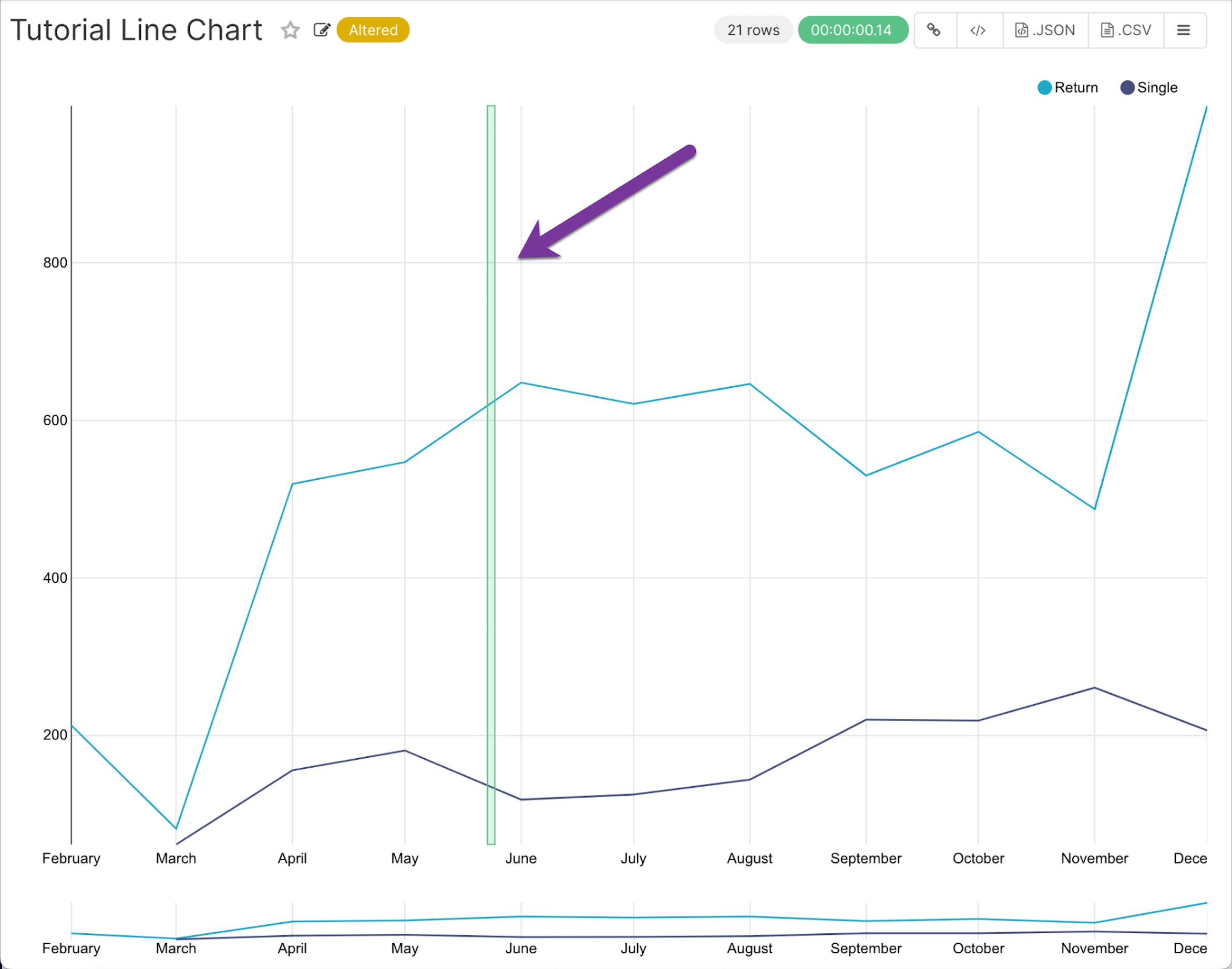Export chart data as .CSV
Viewport: 1232px width, 969px height.
[1126, 30]
